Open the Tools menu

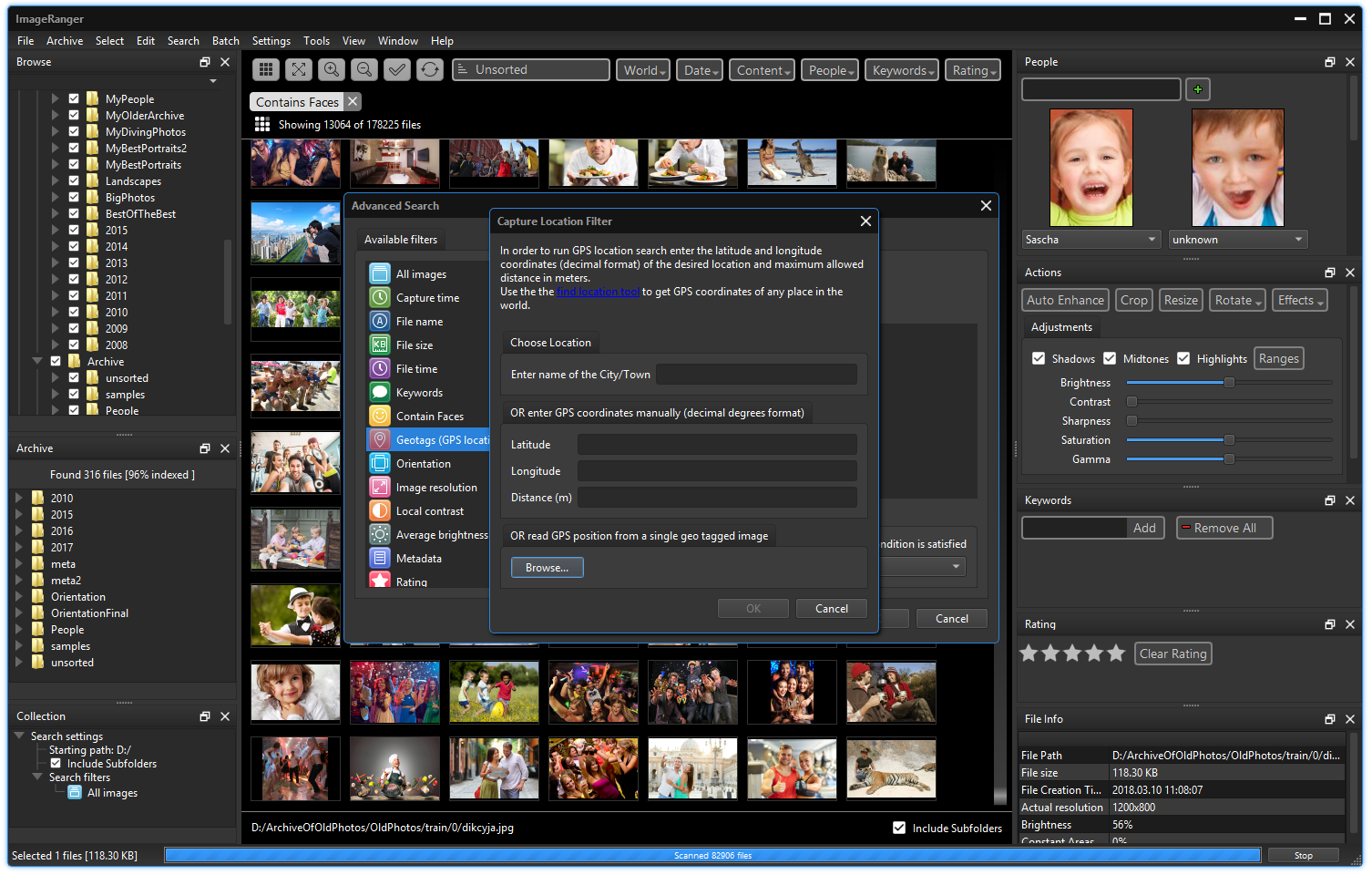pyautogui.click(x=317, y=41)
